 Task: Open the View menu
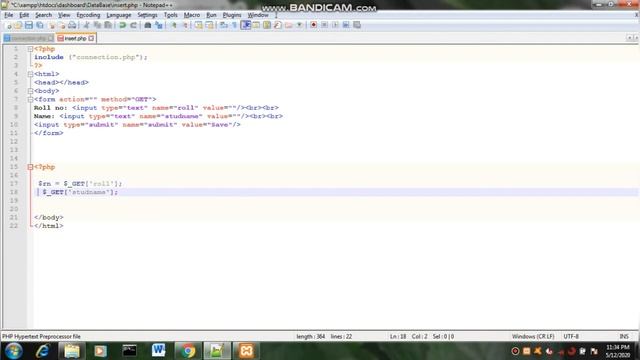(64, 15)
